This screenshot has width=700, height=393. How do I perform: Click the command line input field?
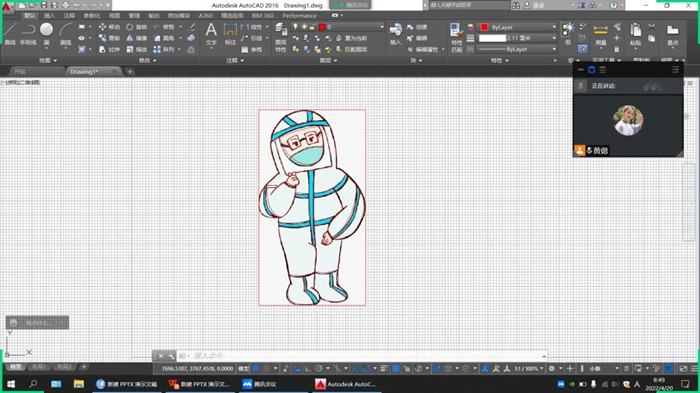tap(361, 356)
